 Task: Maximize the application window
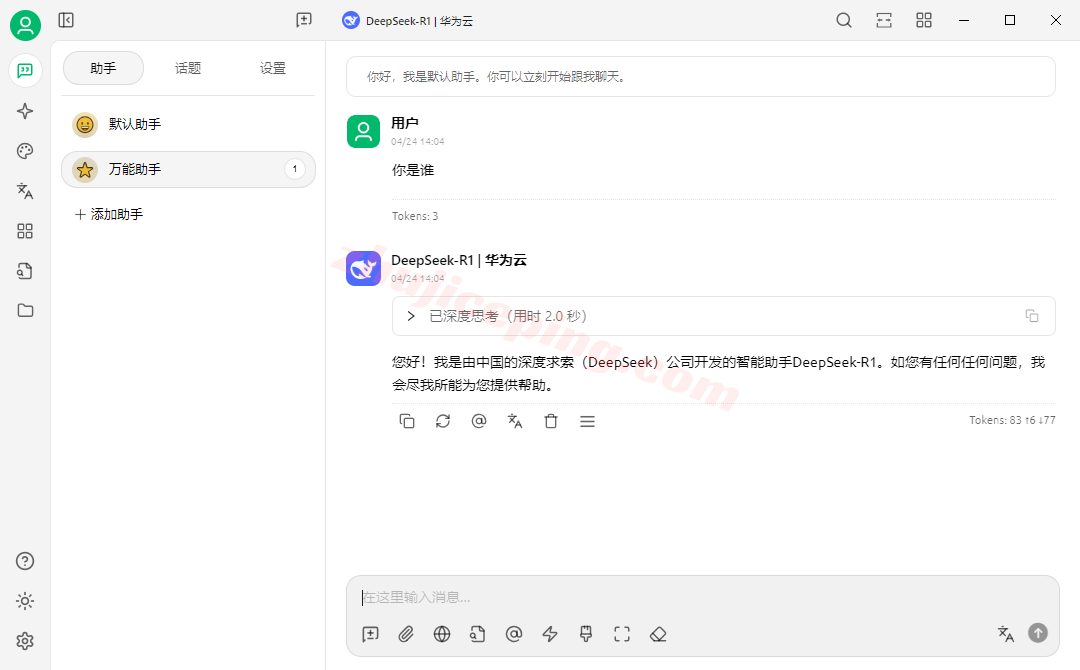pos(1010,20)
